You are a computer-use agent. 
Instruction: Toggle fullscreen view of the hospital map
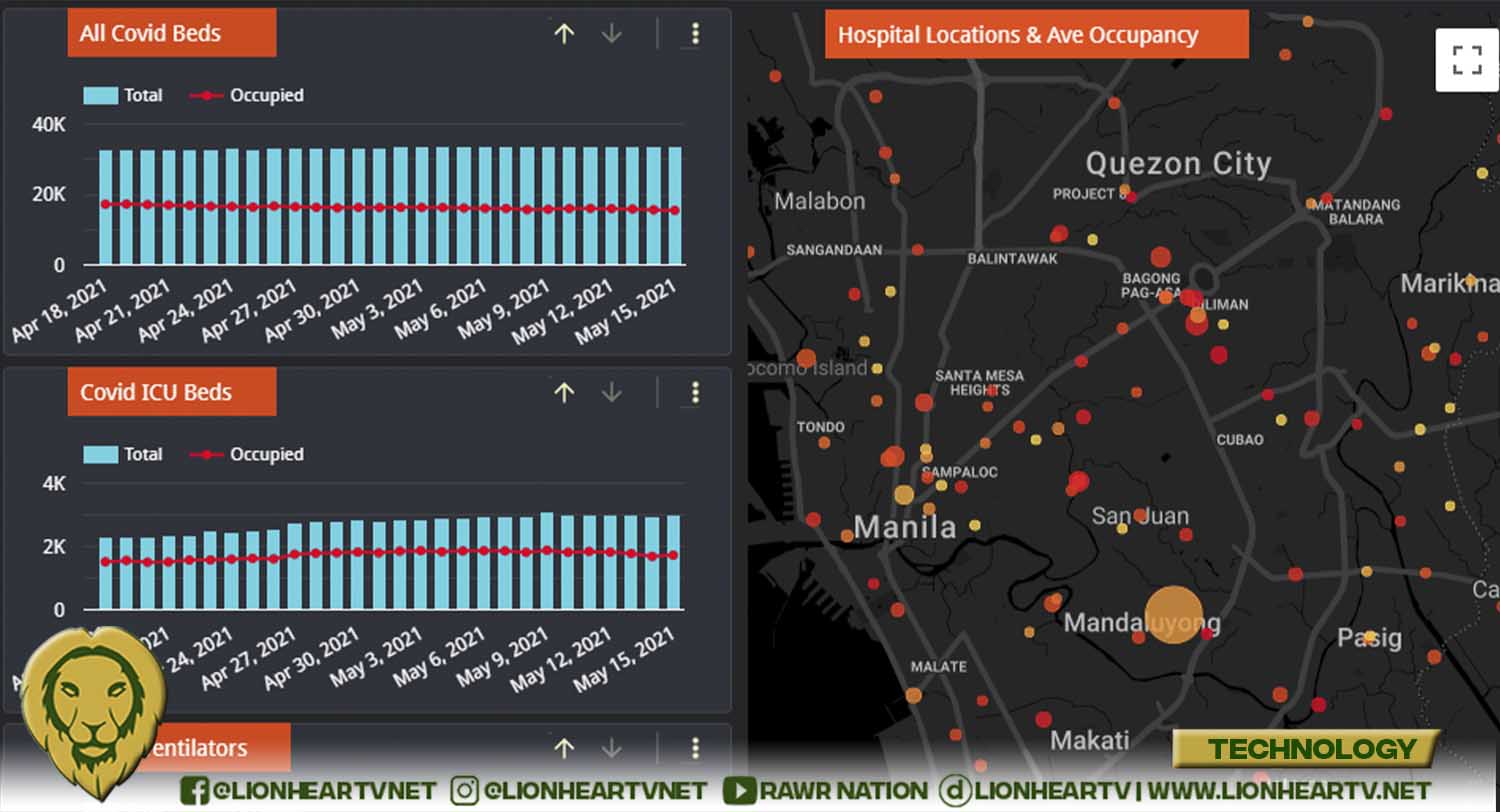(1467, 60)
